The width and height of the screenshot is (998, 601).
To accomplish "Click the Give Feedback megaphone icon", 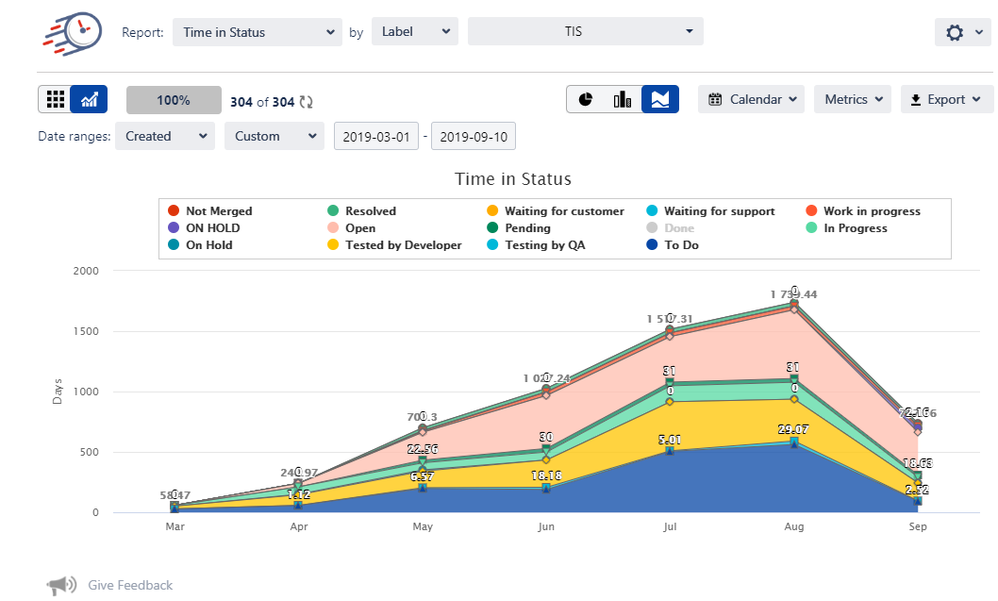I will point(61,584).
